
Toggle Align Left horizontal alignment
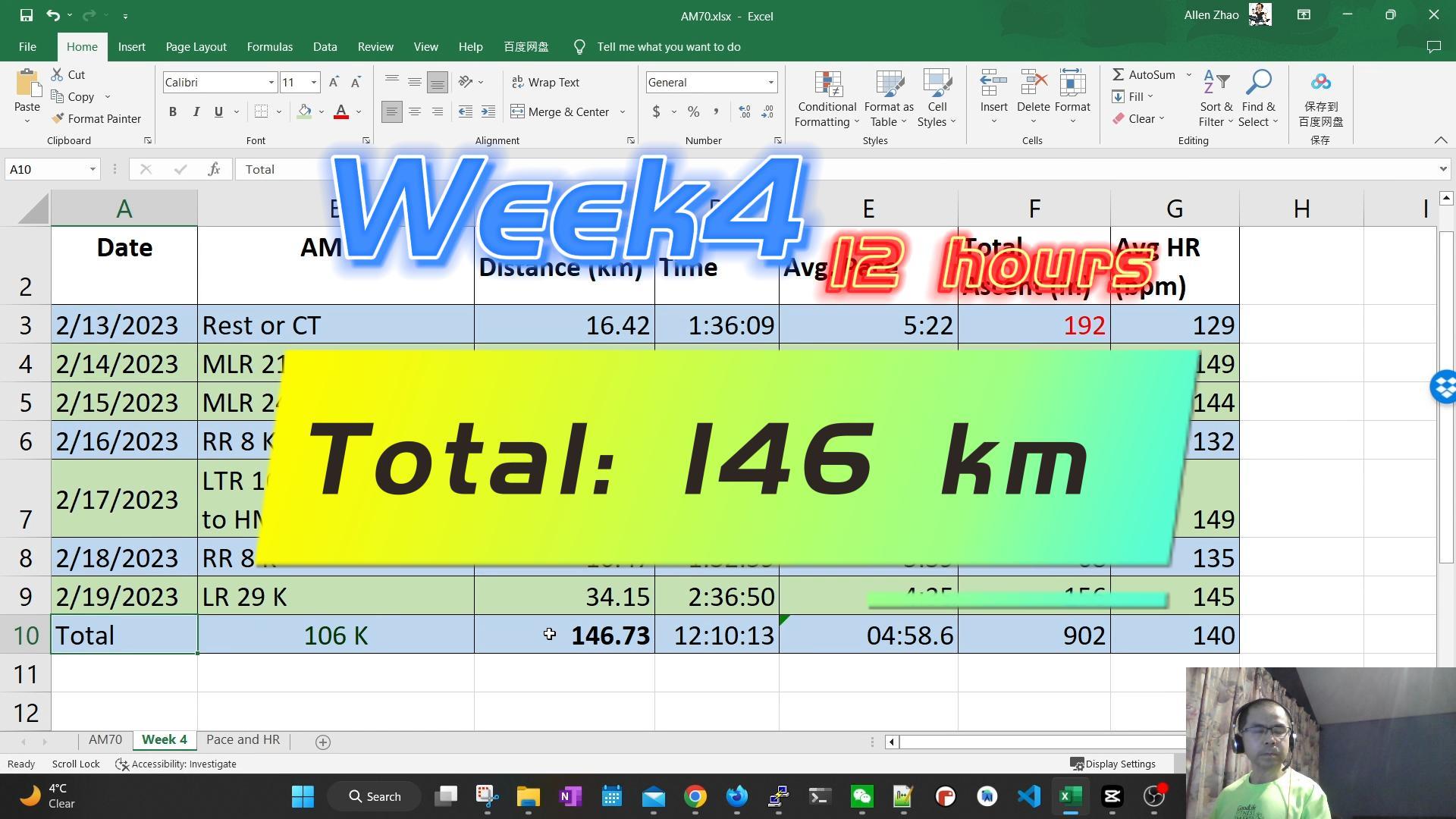392,111
